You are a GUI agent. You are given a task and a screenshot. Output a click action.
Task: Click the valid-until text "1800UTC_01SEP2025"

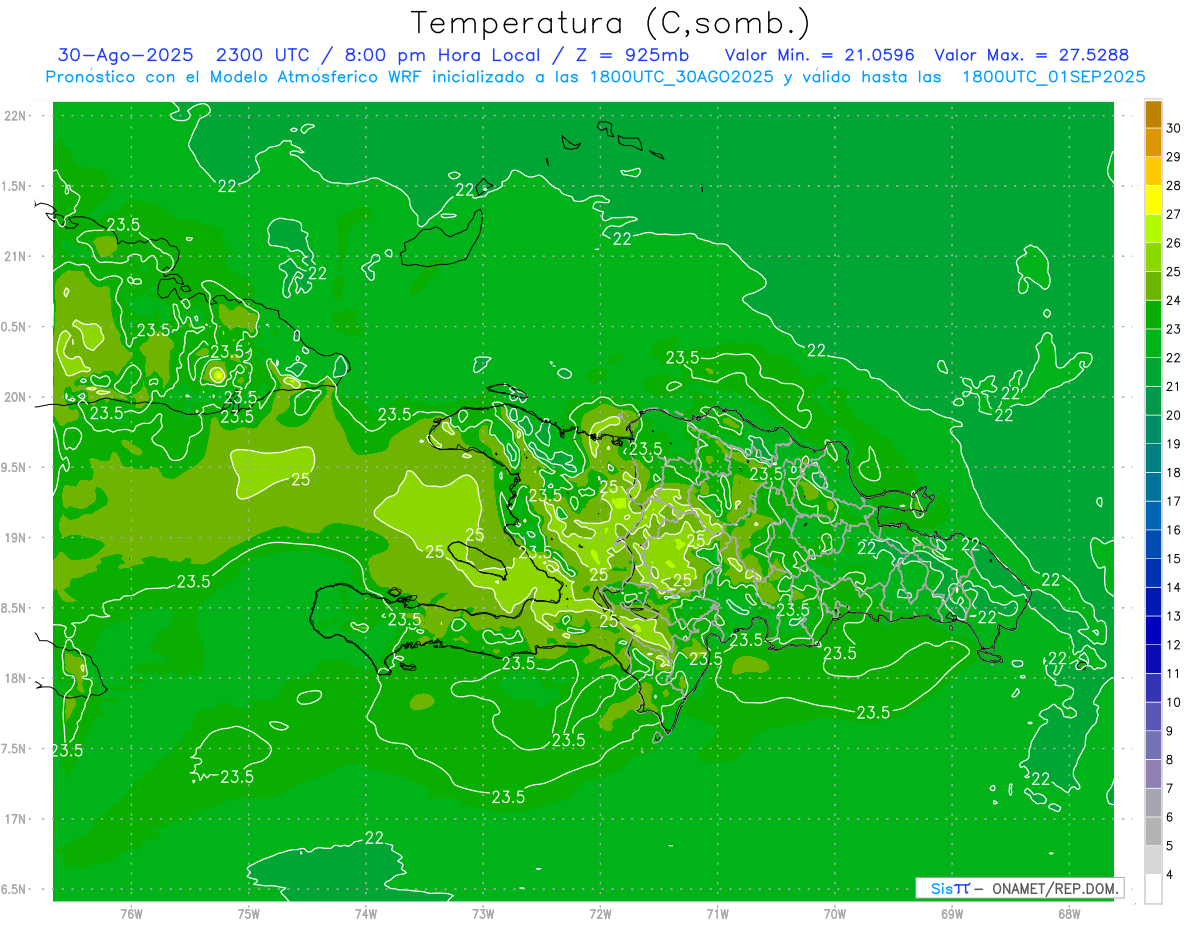[x=1053, y=77]
